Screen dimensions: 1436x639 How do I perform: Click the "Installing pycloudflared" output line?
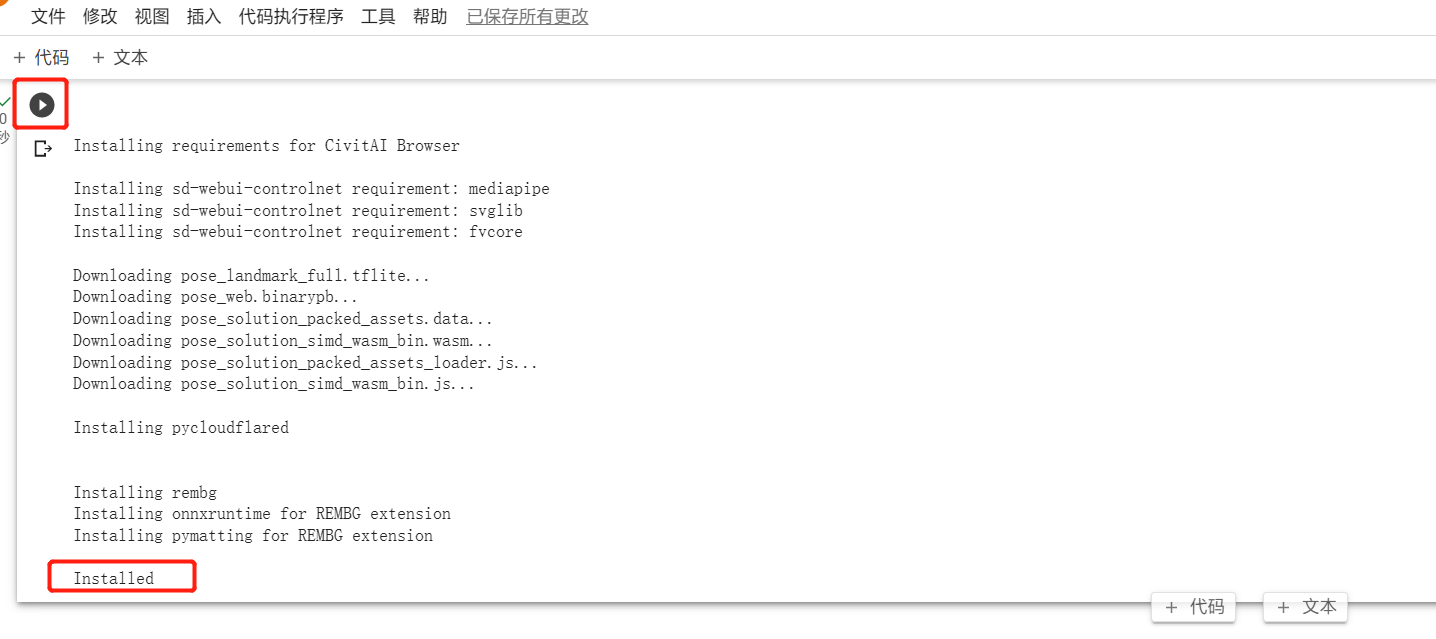tap(181, 427)
